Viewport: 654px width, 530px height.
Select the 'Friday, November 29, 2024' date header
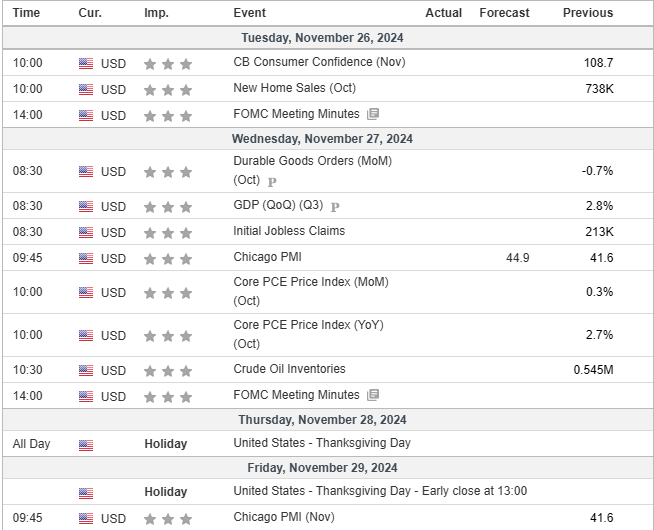coord(322,468)
